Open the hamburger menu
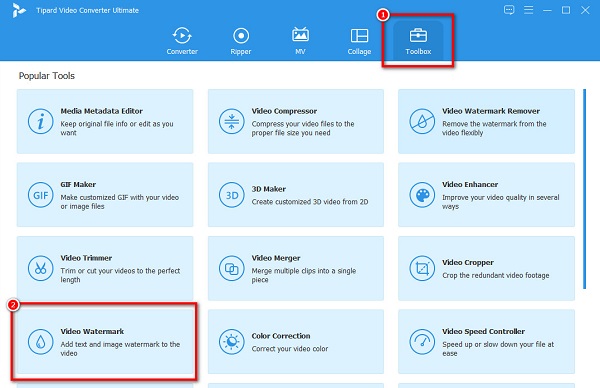600x388 pixels. coord(528,10)
